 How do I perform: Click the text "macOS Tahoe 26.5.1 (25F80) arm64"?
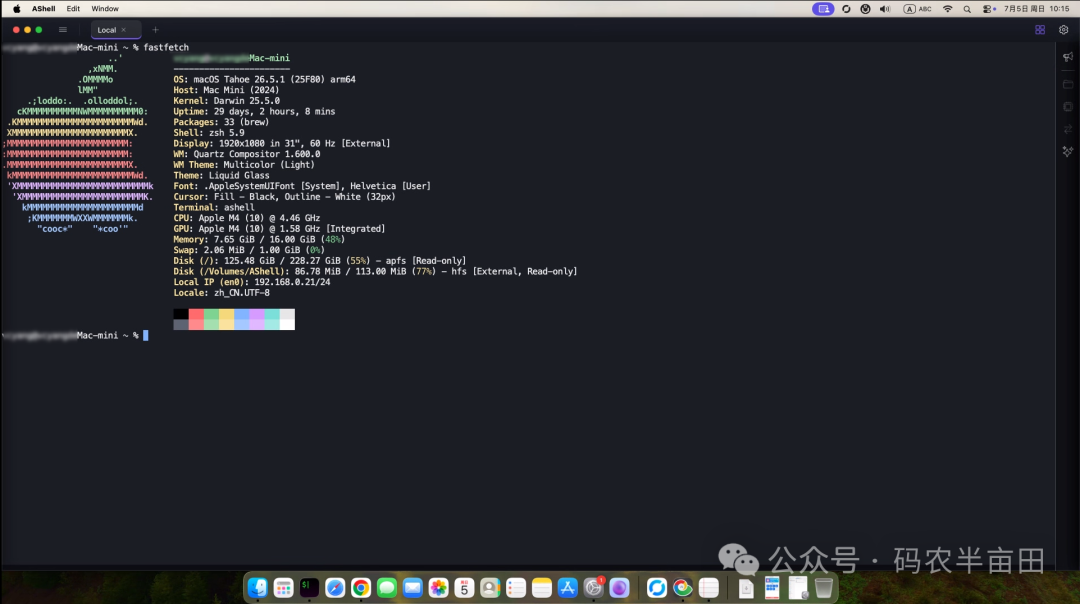274,79
